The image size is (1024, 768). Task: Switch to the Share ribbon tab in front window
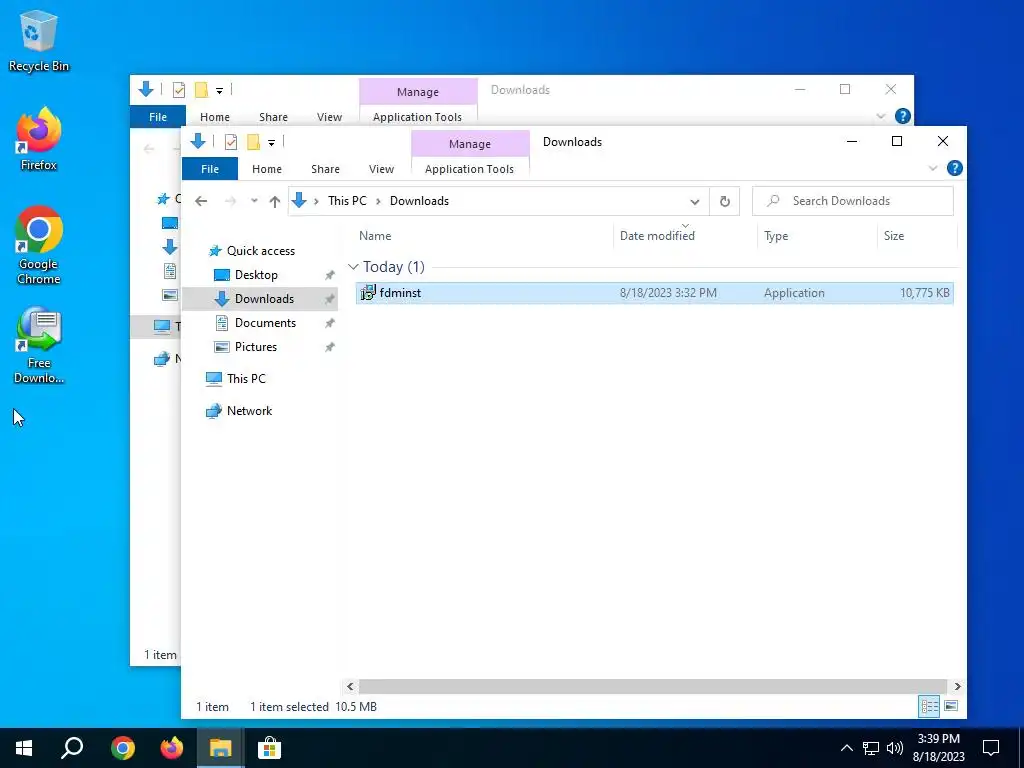(325, 168)
